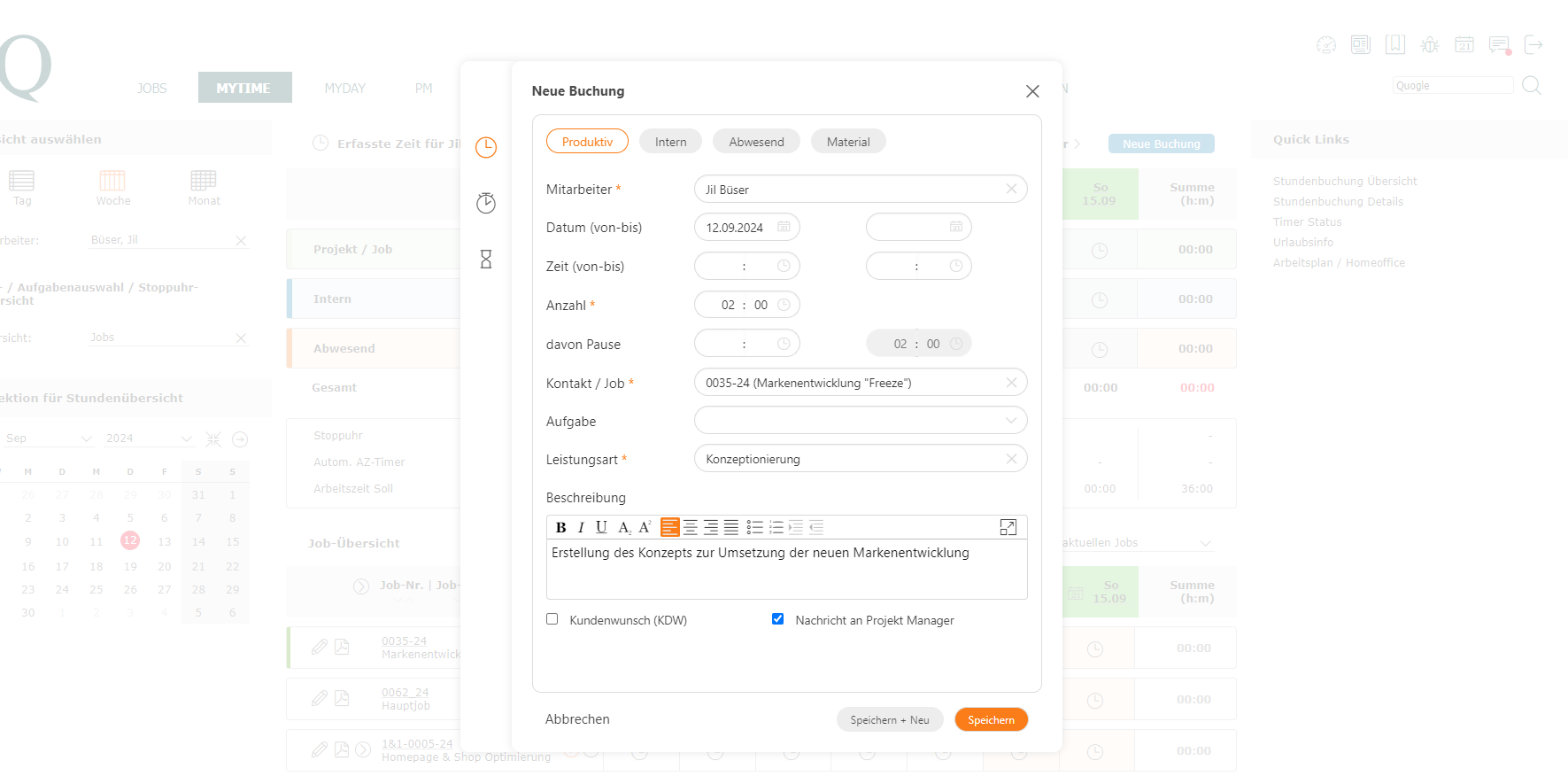Image resolution: width=1568 pixels, height=784 pixels.
Task: Select the Intern booking type
Action: click(x=670, y=142)
